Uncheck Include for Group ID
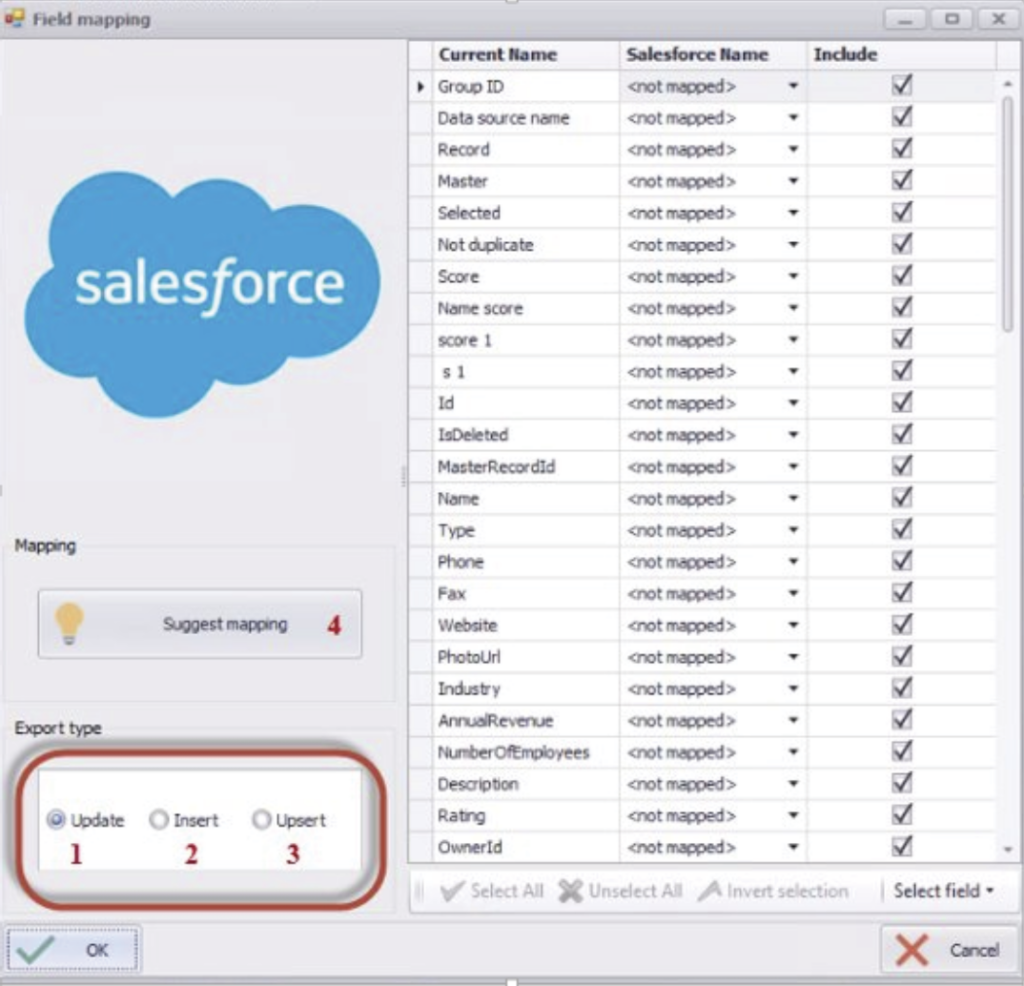Screen dimensions: 1024x986 [902, 85]
